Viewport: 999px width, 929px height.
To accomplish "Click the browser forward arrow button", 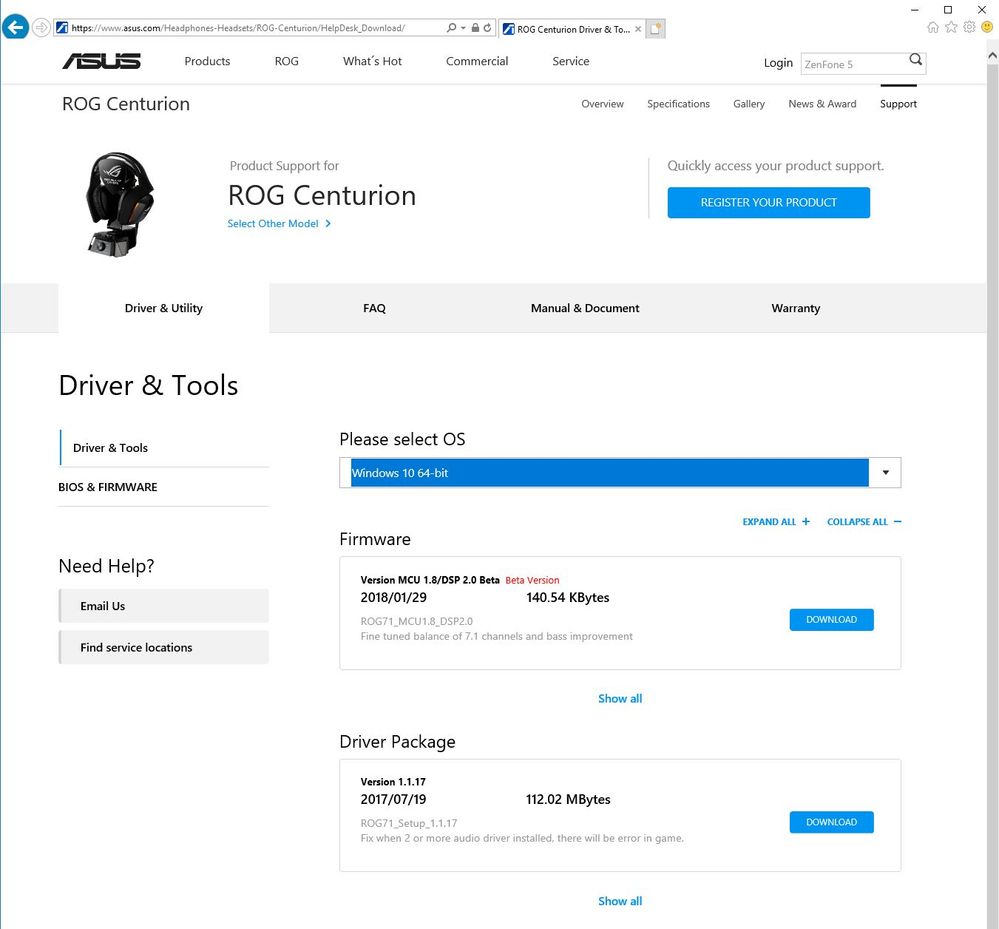I will tap(41, 27).
